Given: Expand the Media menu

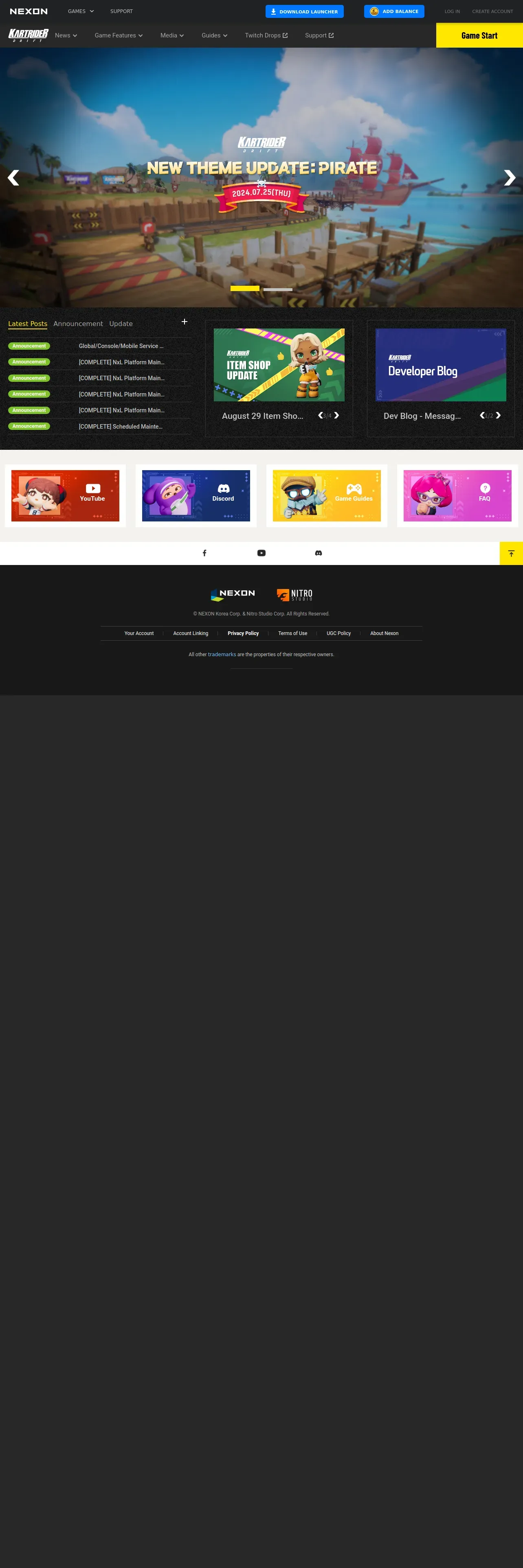Looking at the screenshot, I should (172, 35).
